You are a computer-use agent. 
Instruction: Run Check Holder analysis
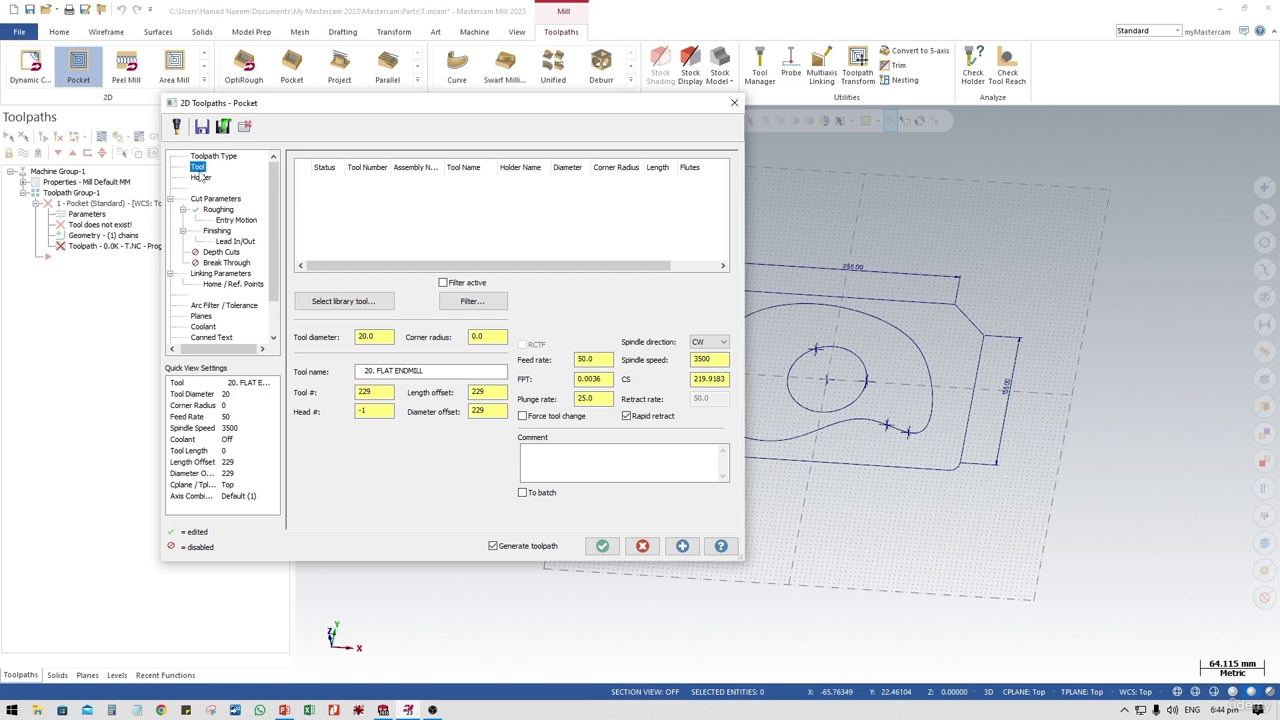972,67
